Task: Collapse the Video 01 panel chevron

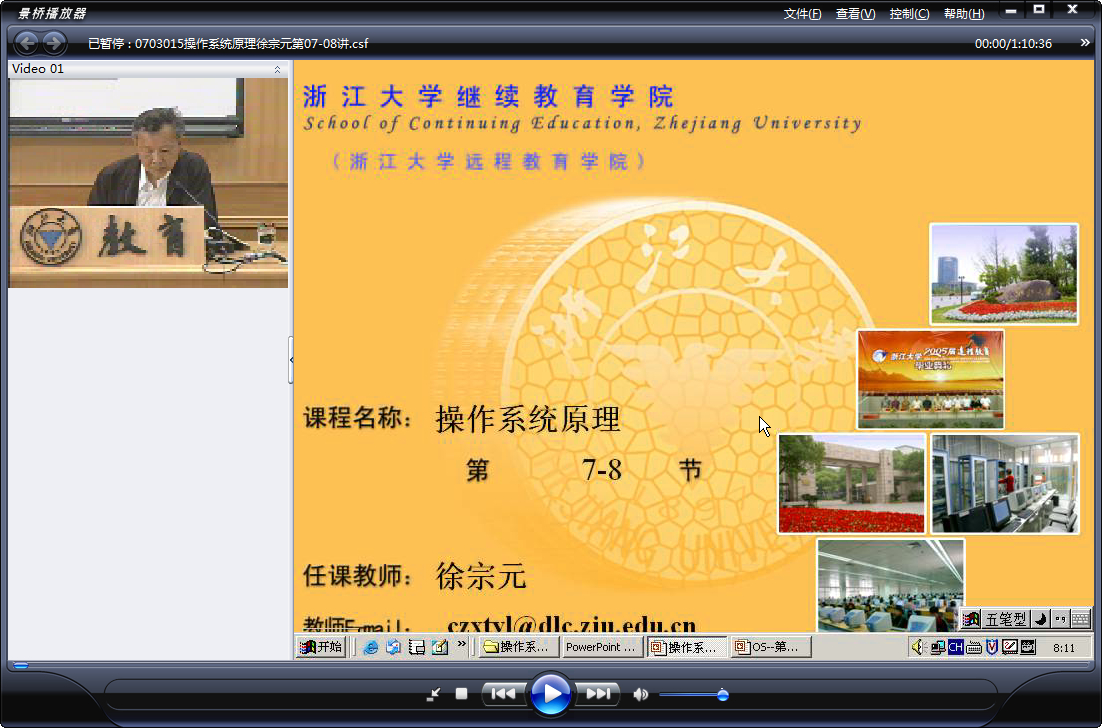Action: coord(277,69)
